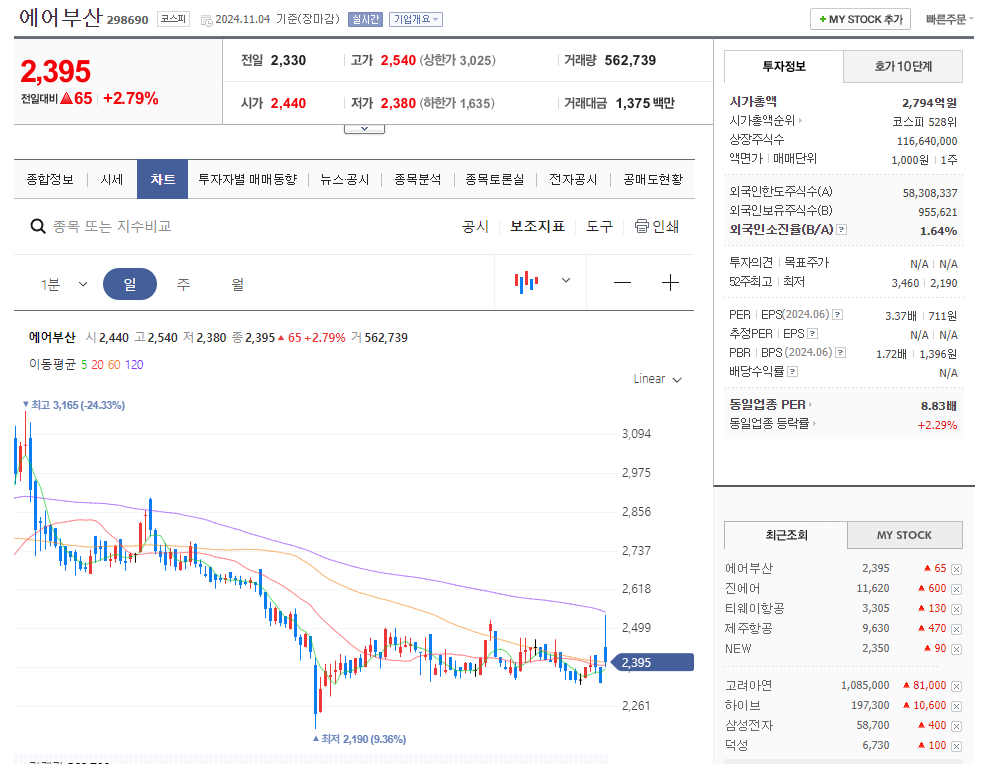Switch to the 호가10단계 tab

click(903, 67)
